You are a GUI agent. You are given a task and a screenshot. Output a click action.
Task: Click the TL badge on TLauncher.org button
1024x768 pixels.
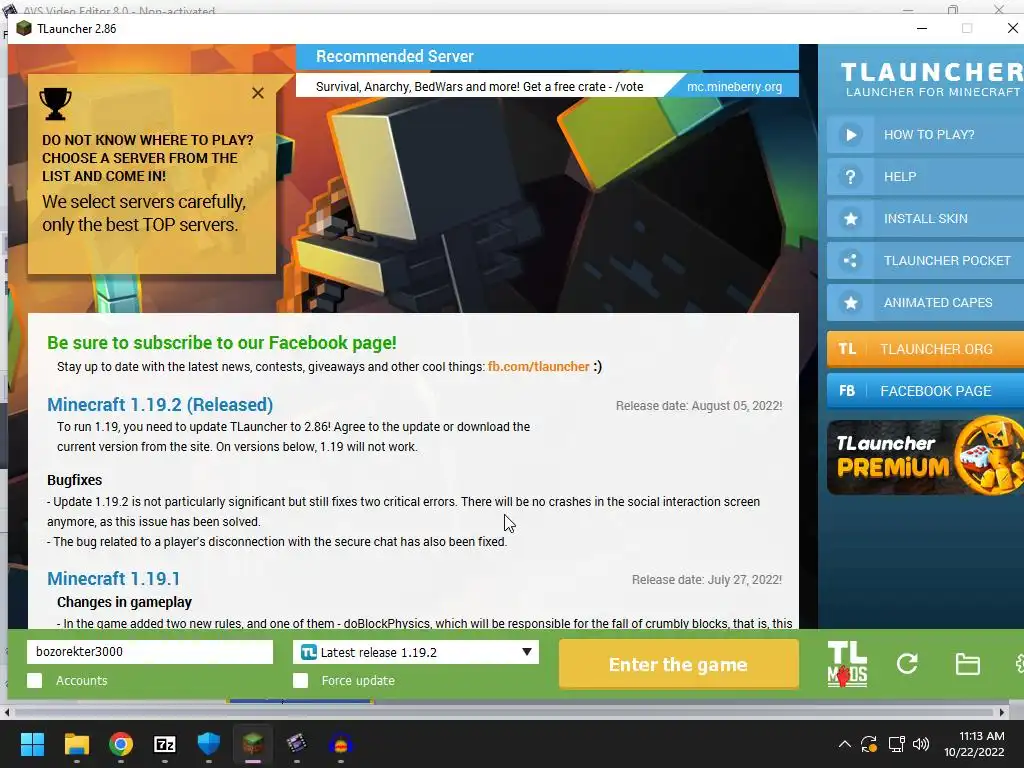[x=847, y=349]
